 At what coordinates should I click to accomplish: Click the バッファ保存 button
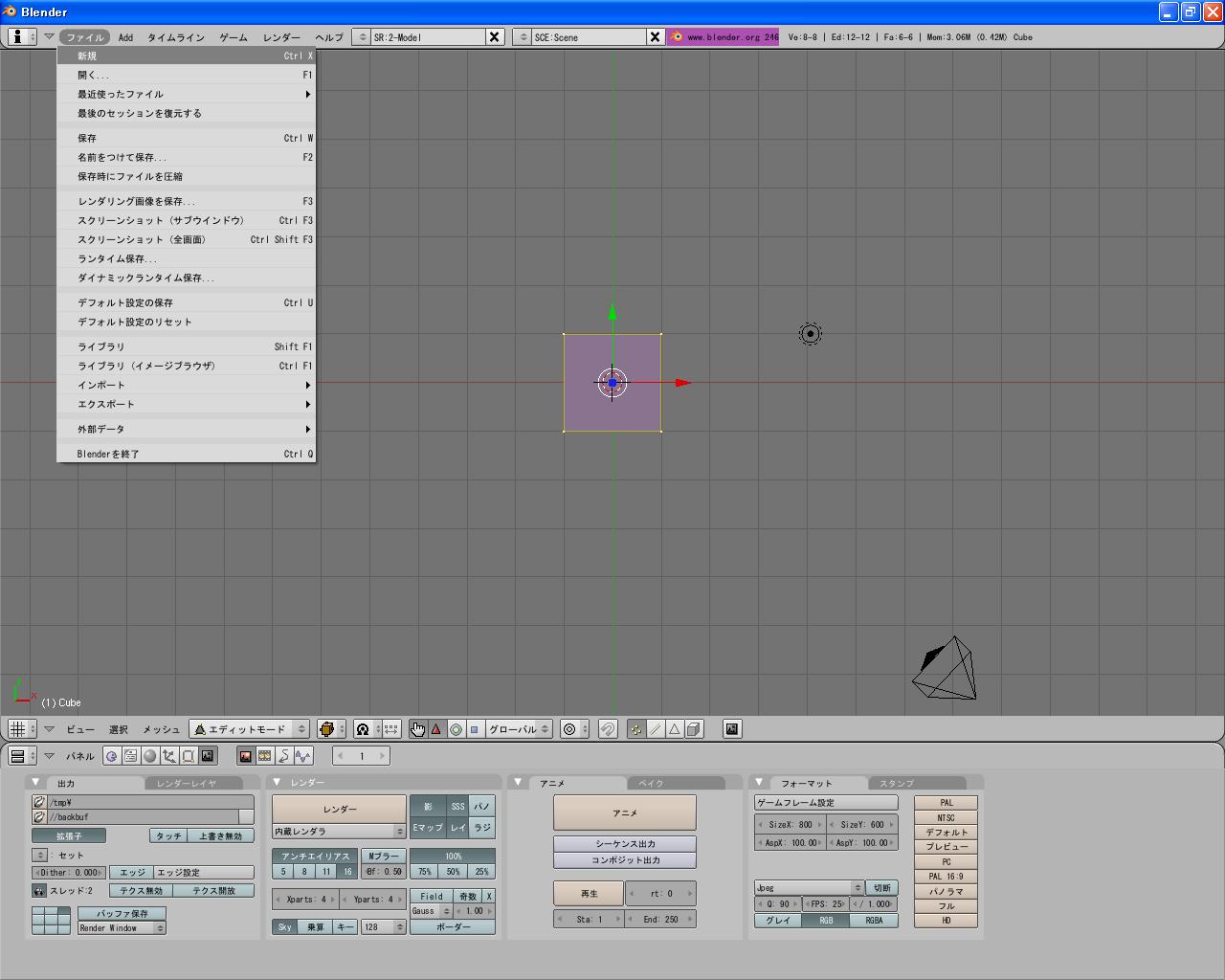coord(122,914)
